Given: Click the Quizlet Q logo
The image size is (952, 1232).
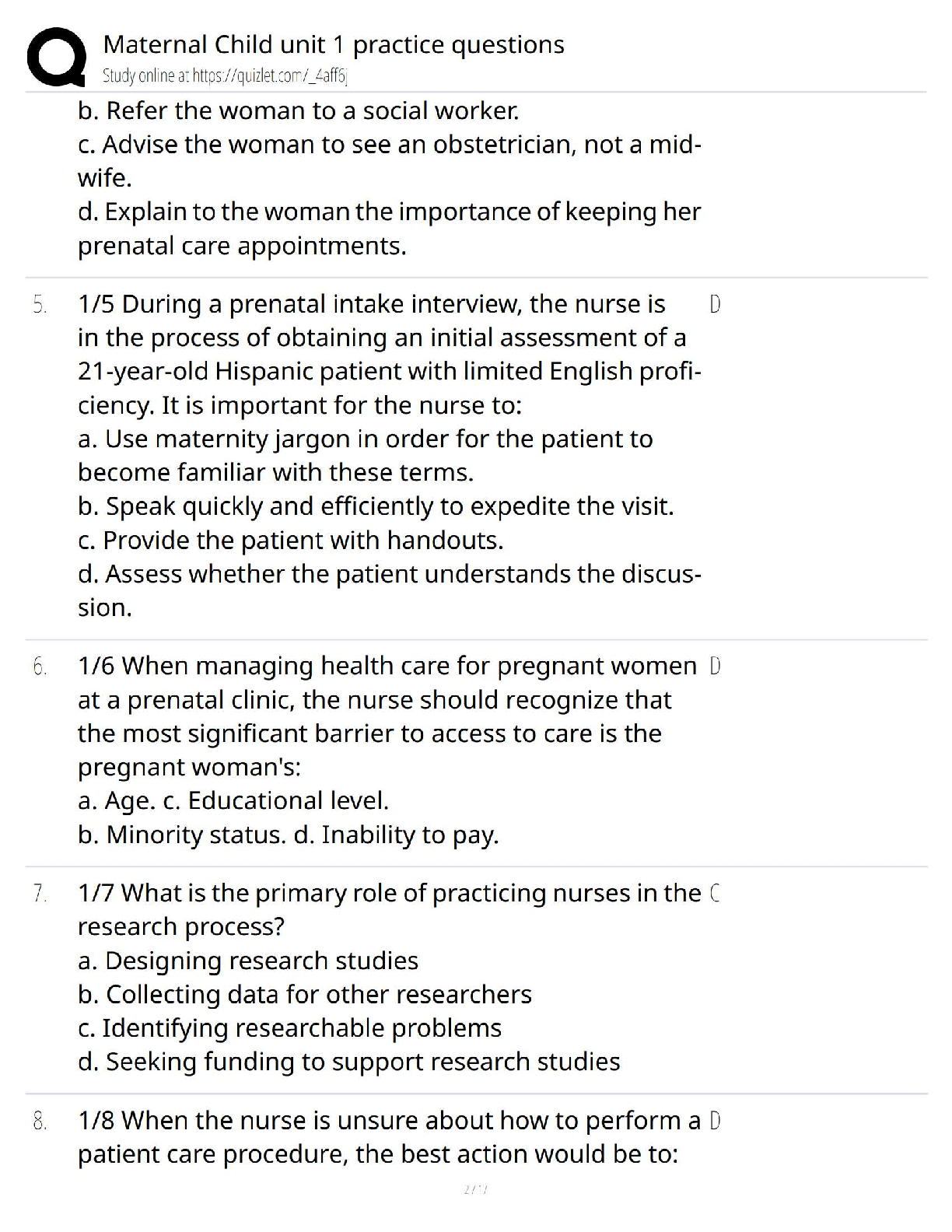Looking at the screenshot, I should click(x=56, y=56).
